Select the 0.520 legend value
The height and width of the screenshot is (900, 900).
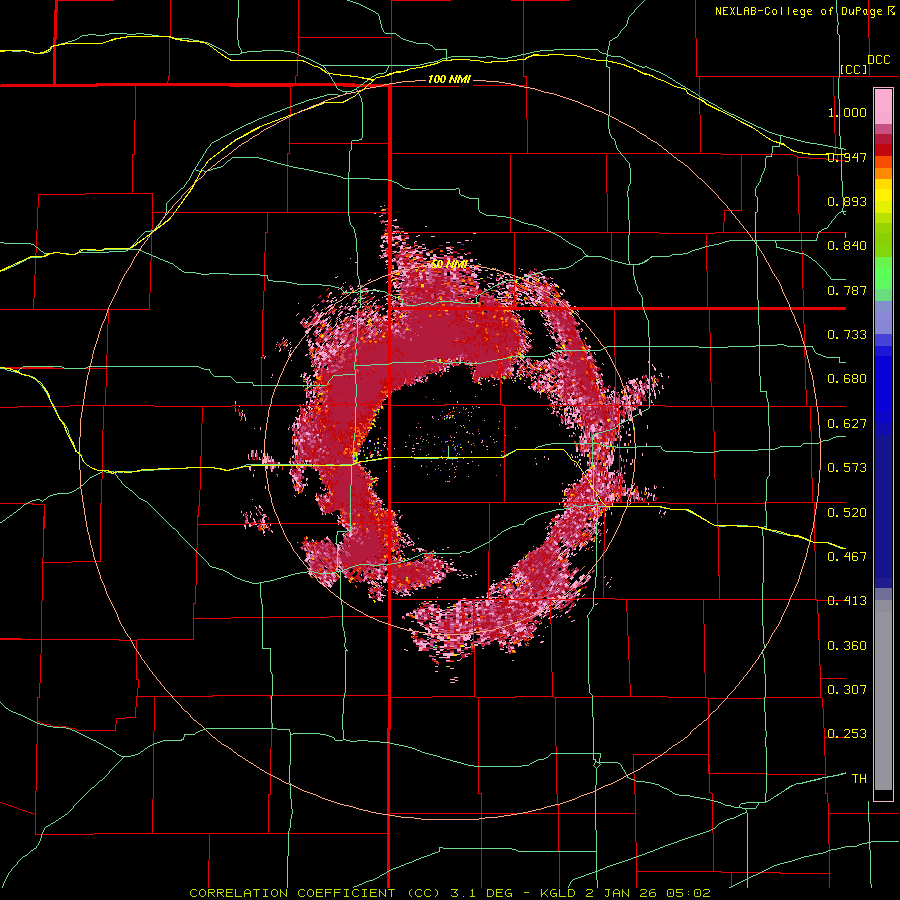pos(847,513)
